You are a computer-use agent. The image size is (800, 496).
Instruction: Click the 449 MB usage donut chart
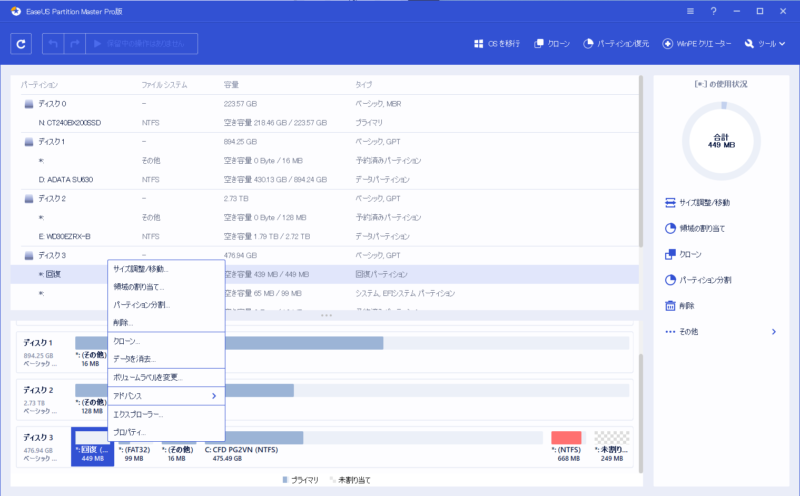coord(721,141)
